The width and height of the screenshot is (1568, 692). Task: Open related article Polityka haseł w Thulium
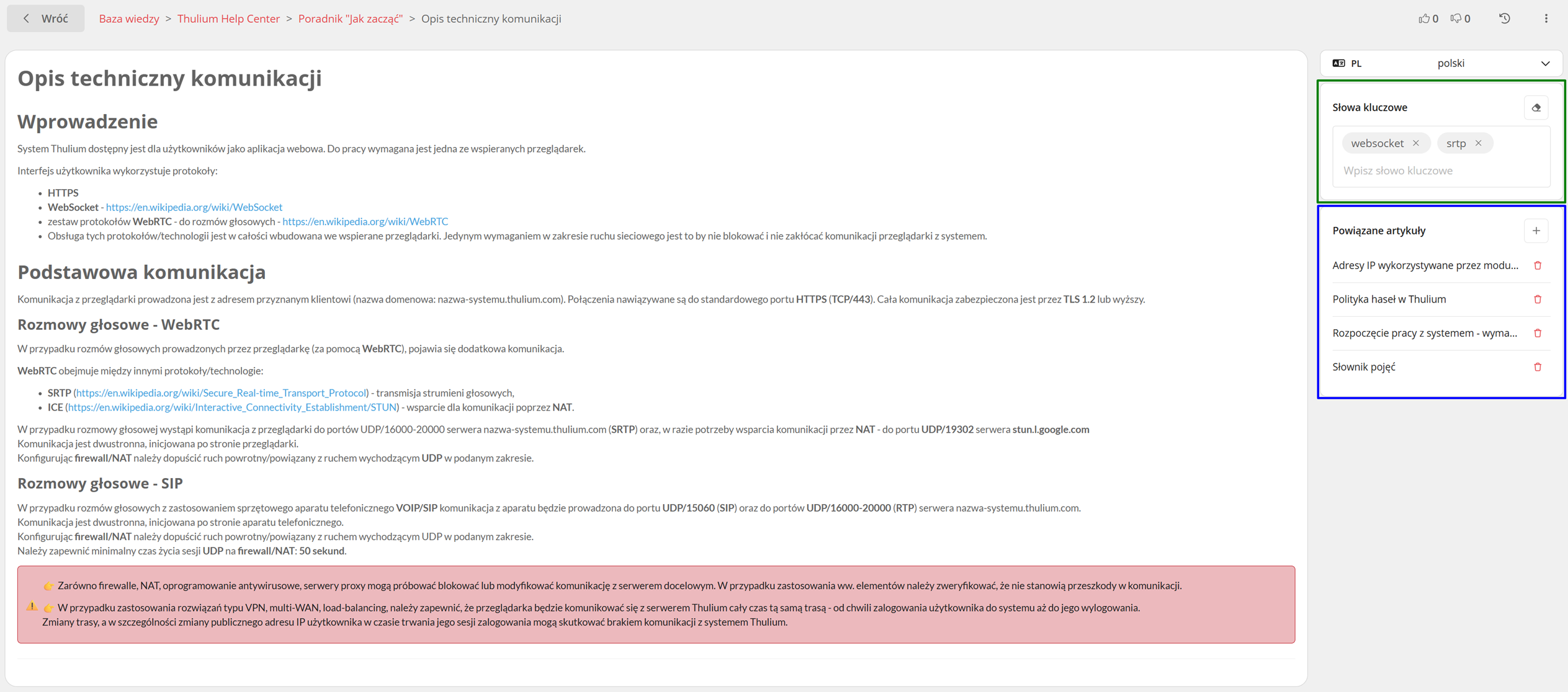coord(1389,299)
